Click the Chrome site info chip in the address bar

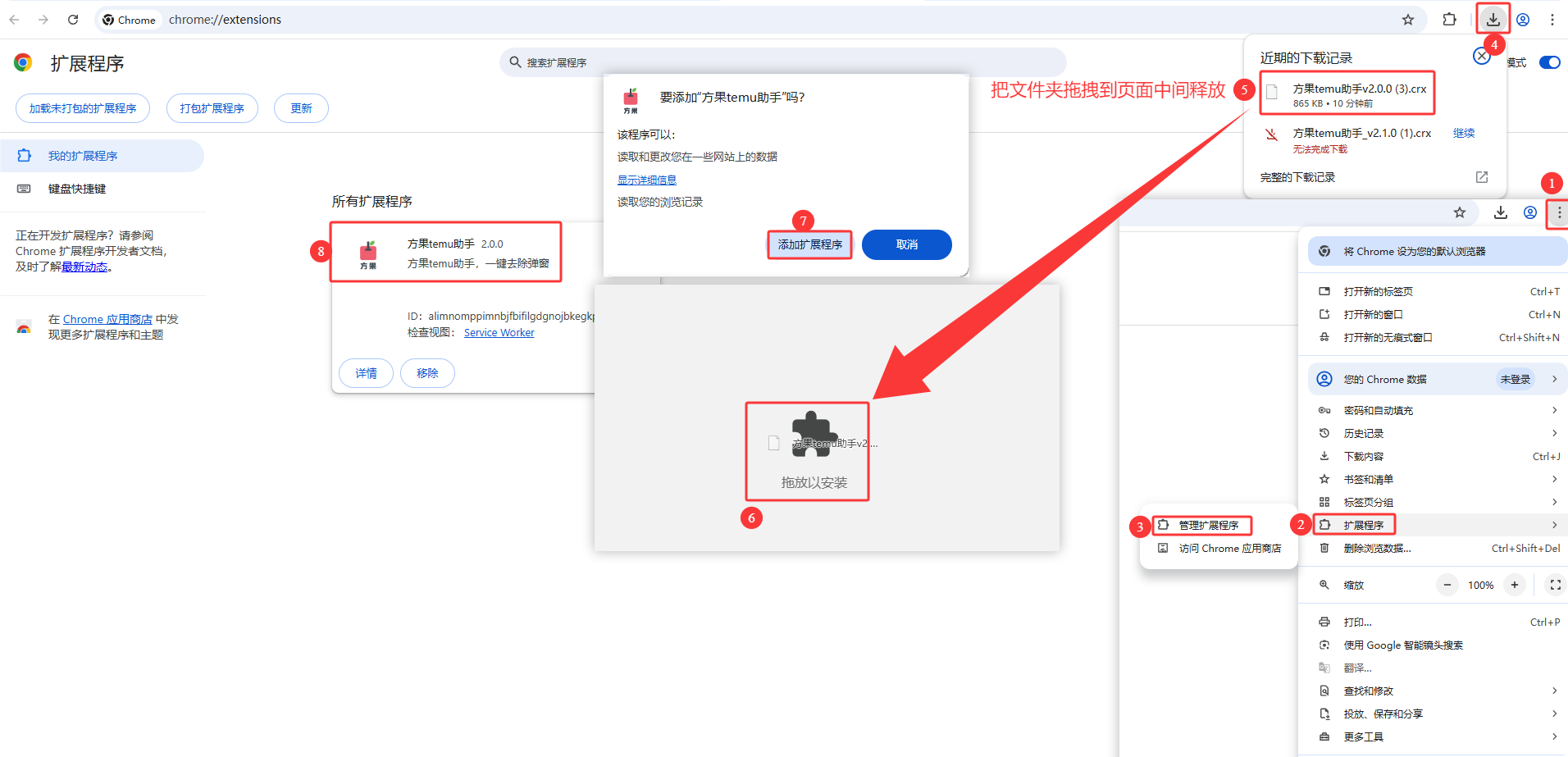129,20
